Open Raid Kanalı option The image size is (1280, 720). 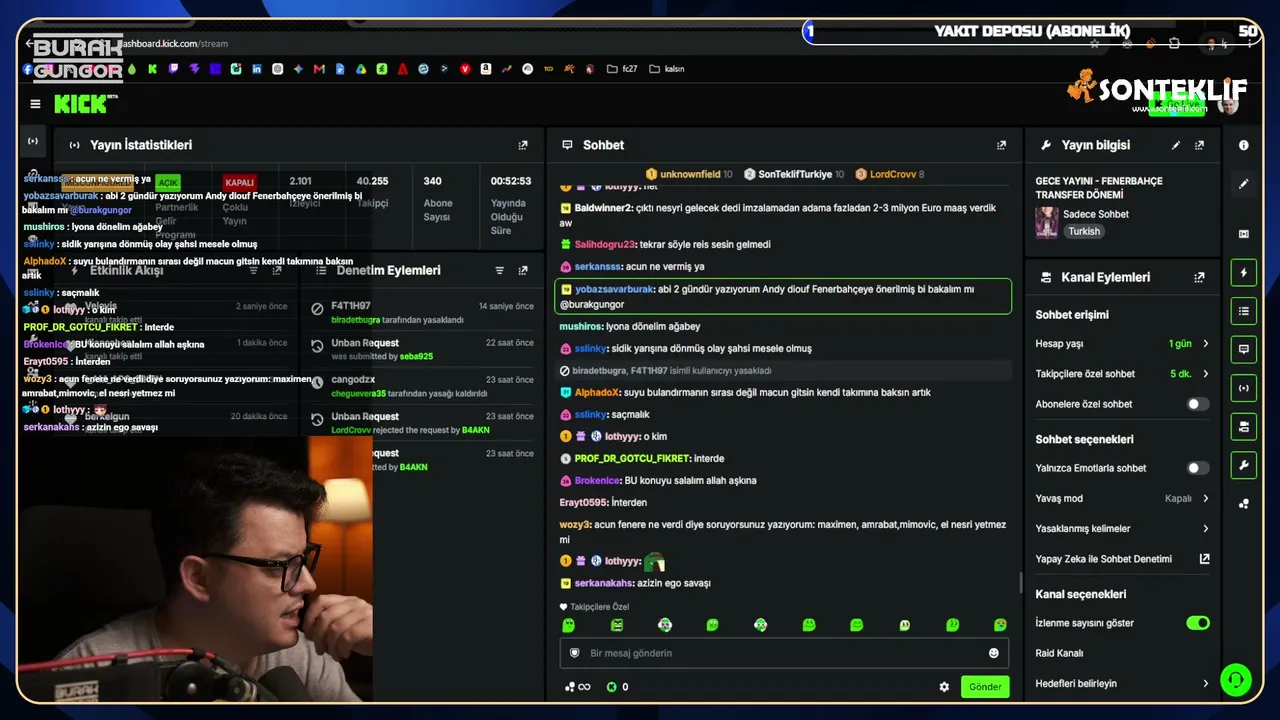[1059, 653]
